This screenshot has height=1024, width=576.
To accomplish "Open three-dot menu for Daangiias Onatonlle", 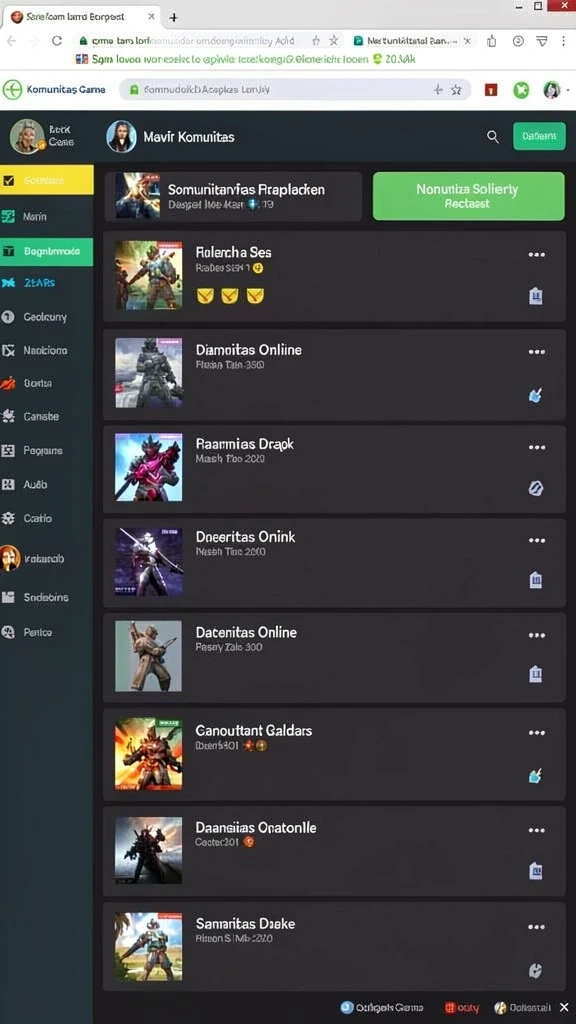I will coord(537,831).
